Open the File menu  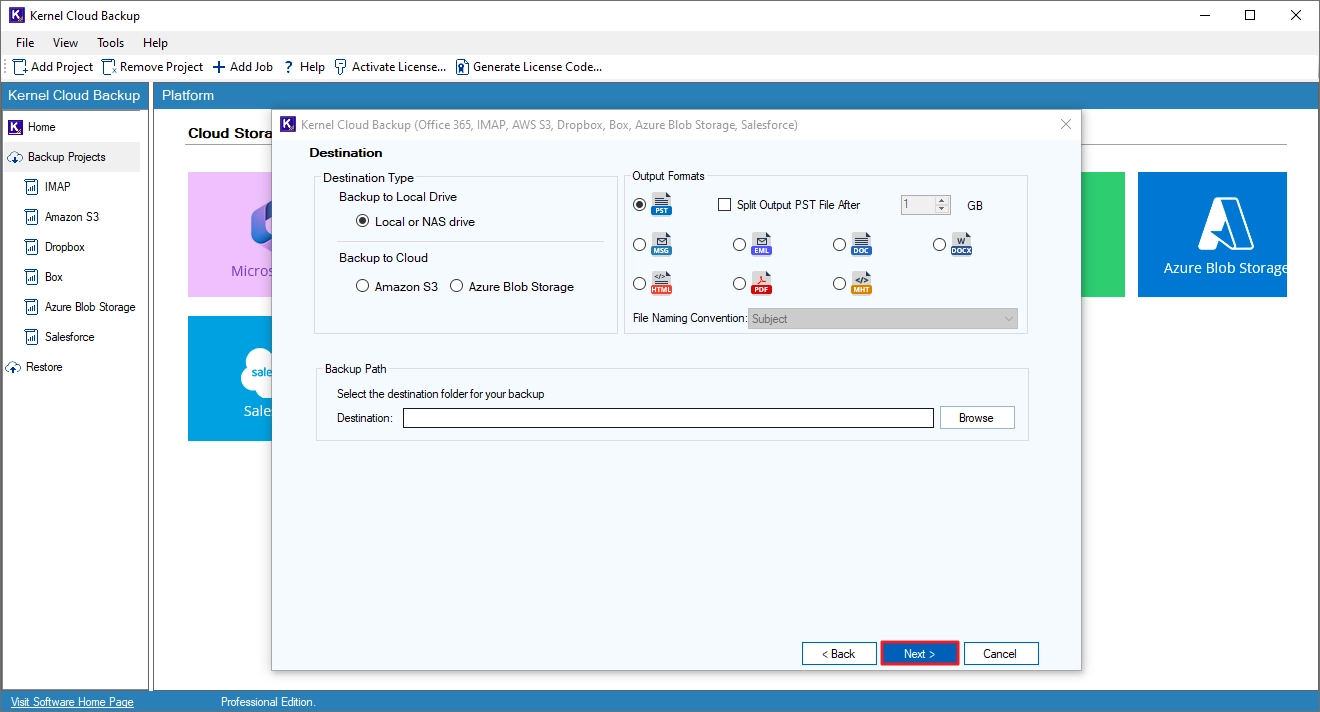pos(25,43)
